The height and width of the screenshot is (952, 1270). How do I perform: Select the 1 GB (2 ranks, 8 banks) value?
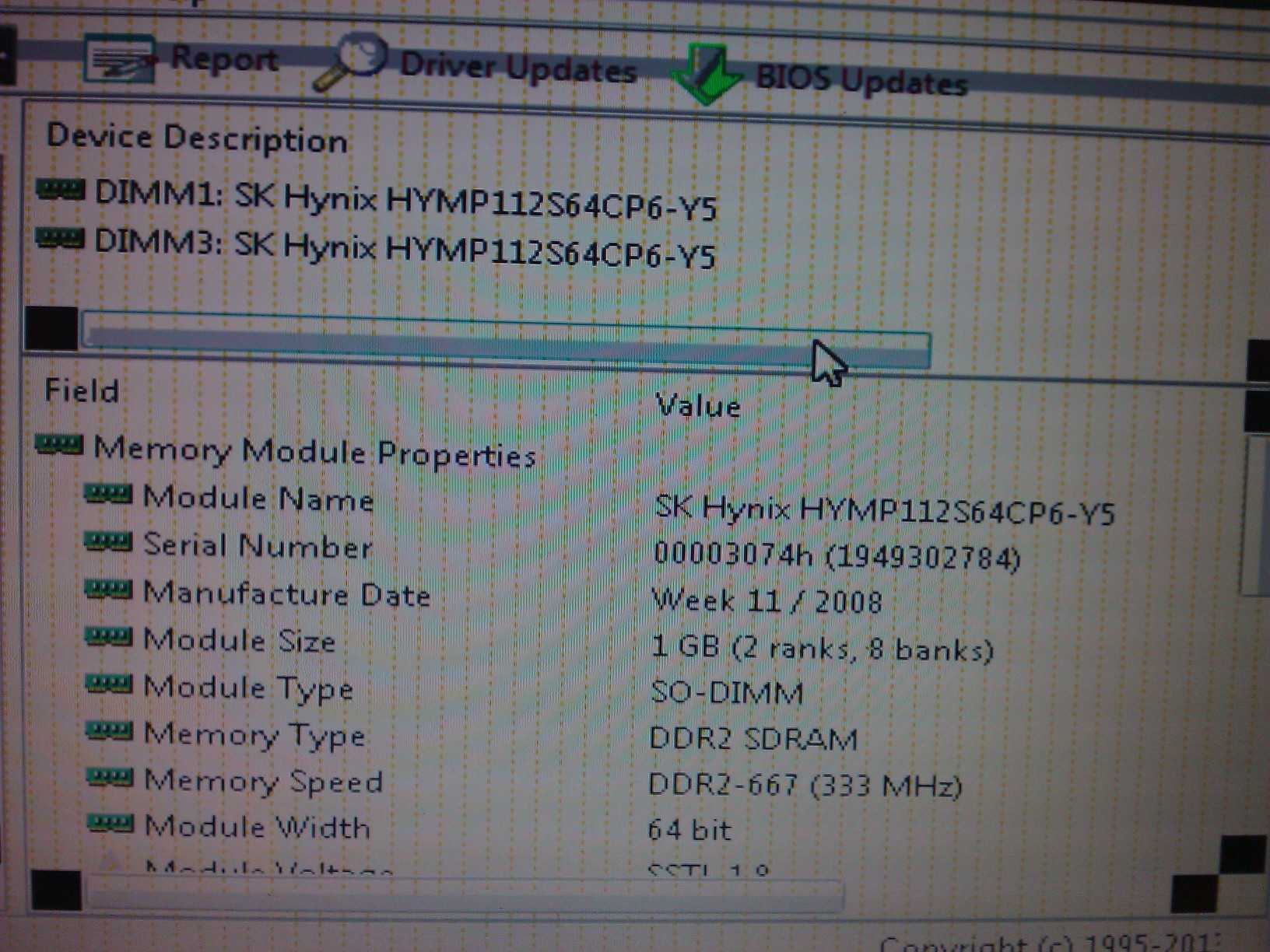point(823,648)
